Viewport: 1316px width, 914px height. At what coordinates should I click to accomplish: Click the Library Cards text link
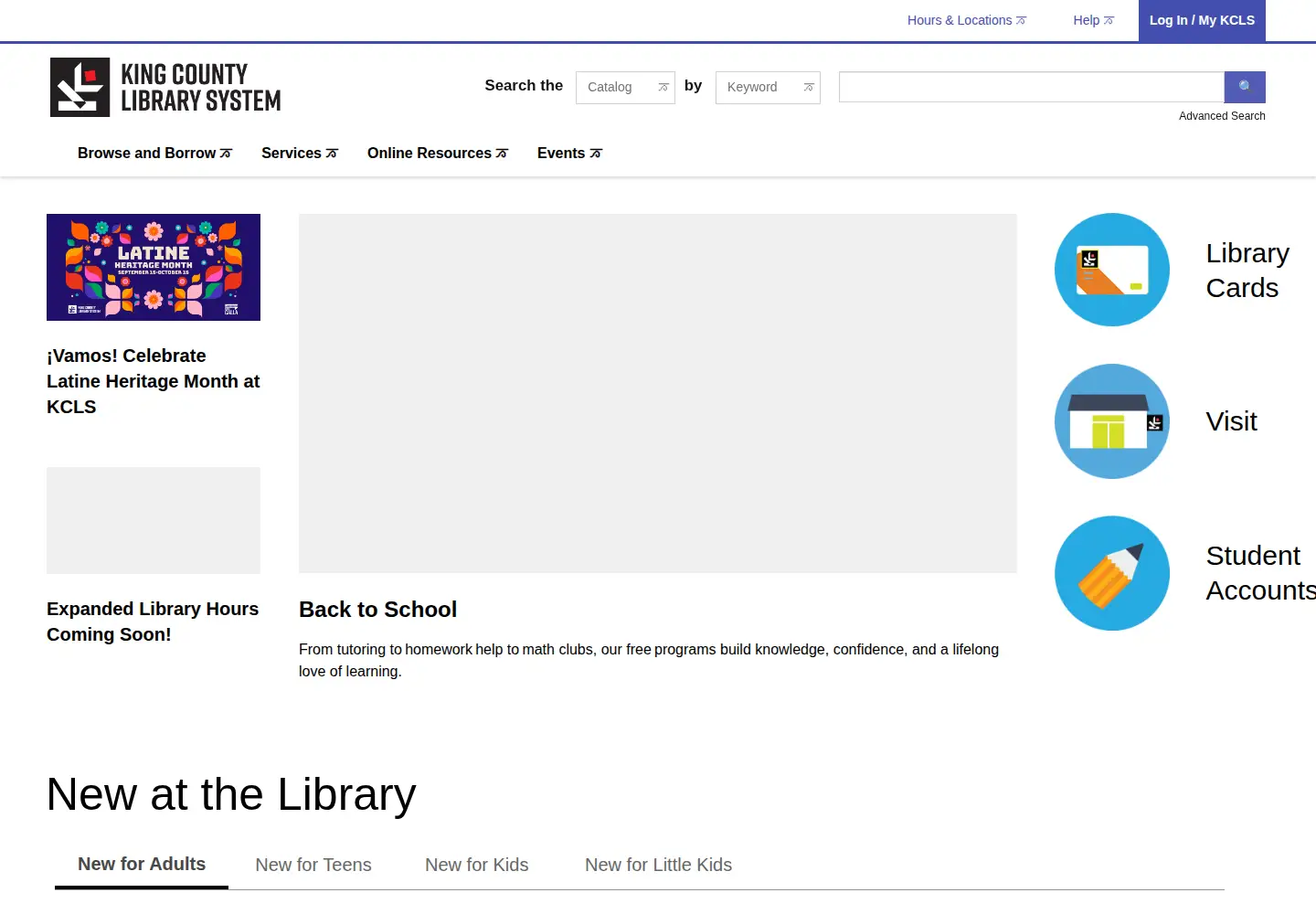(x=1247, y=271)
